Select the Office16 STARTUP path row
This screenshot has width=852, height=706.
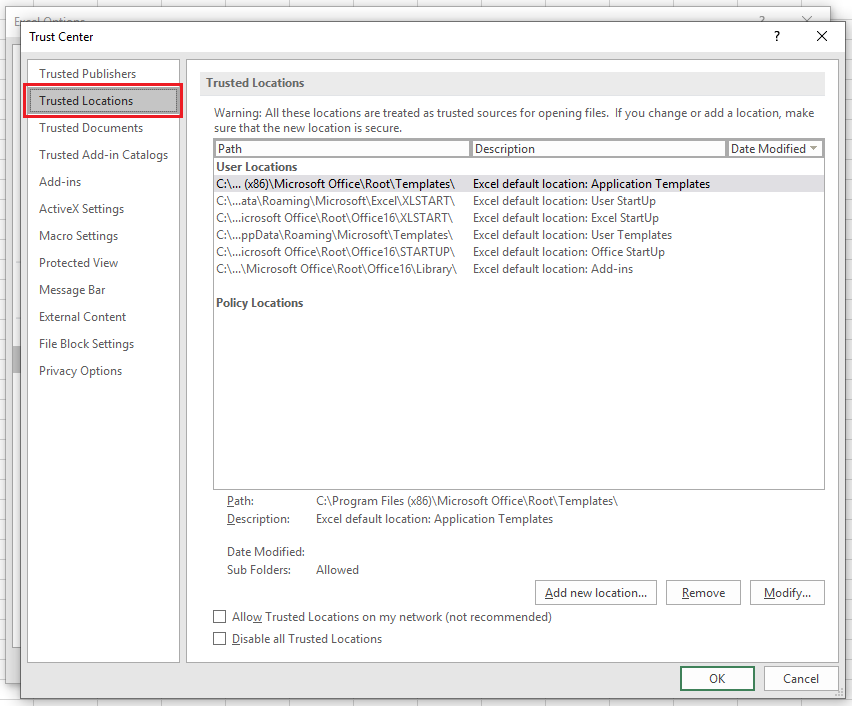point(519,252)
